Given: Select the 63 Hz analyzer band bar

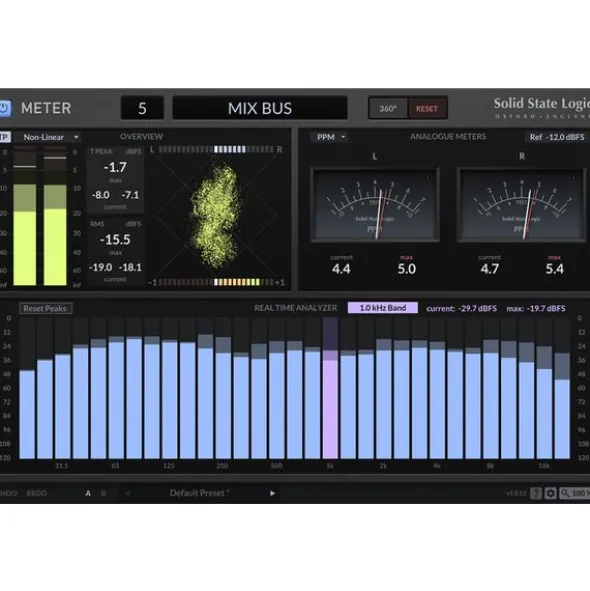Looking at the screenshot, I should point(116,388).
